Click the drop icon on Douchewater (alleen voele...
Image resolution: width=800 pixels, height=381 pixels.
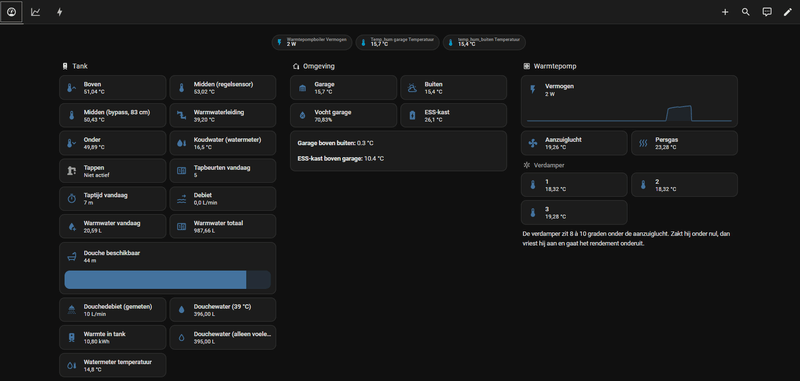coord(181,337)
